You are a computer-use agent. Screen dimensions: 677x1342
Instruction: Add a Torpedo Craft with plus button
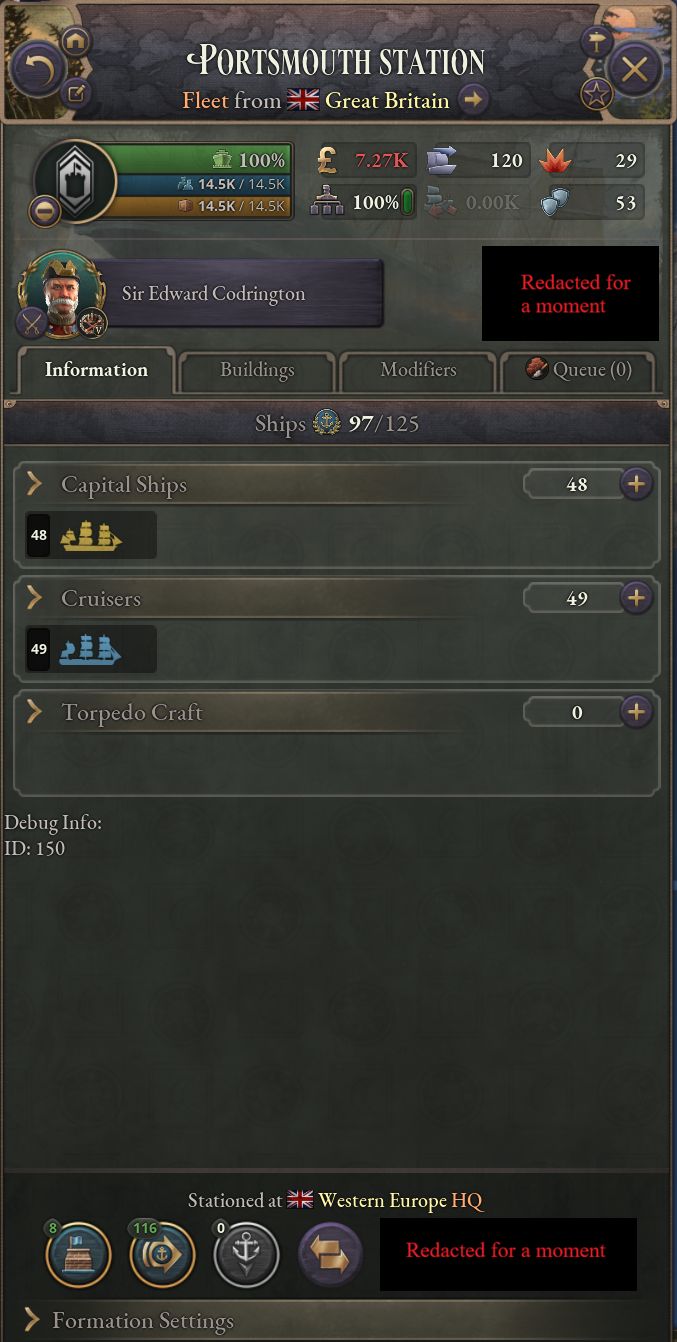click(636, 712)
